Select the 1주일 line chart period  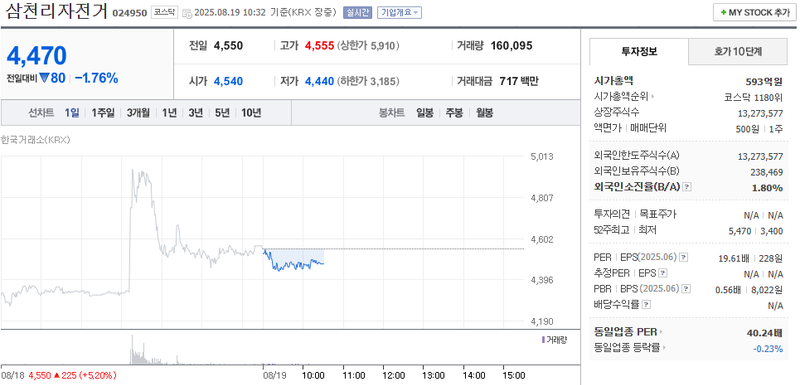tap(103, 113)
